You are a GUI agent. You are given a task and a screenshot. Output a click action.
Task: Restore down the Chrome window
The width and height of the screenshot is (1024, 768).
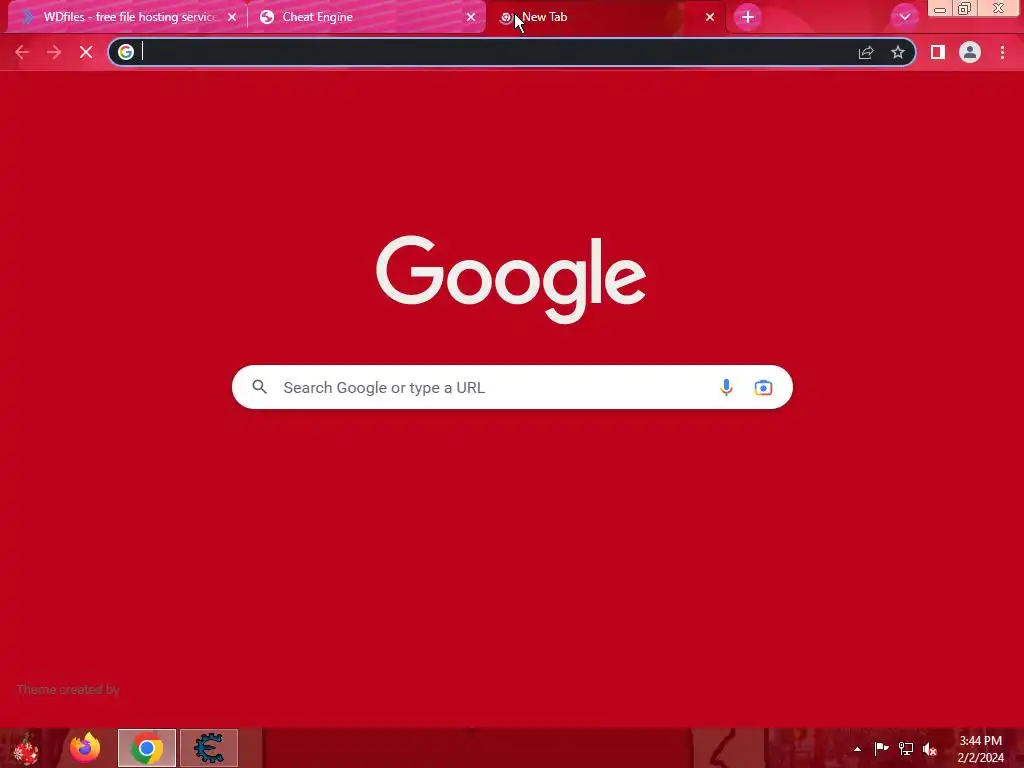(965, 8)
